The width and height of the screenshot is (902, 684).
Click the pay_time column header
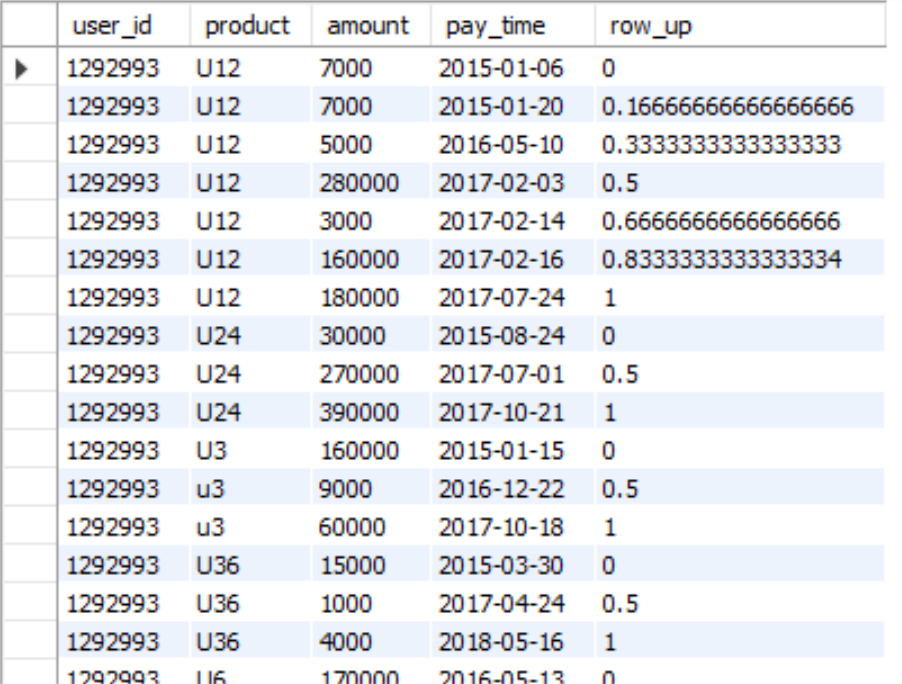[512, 25]
